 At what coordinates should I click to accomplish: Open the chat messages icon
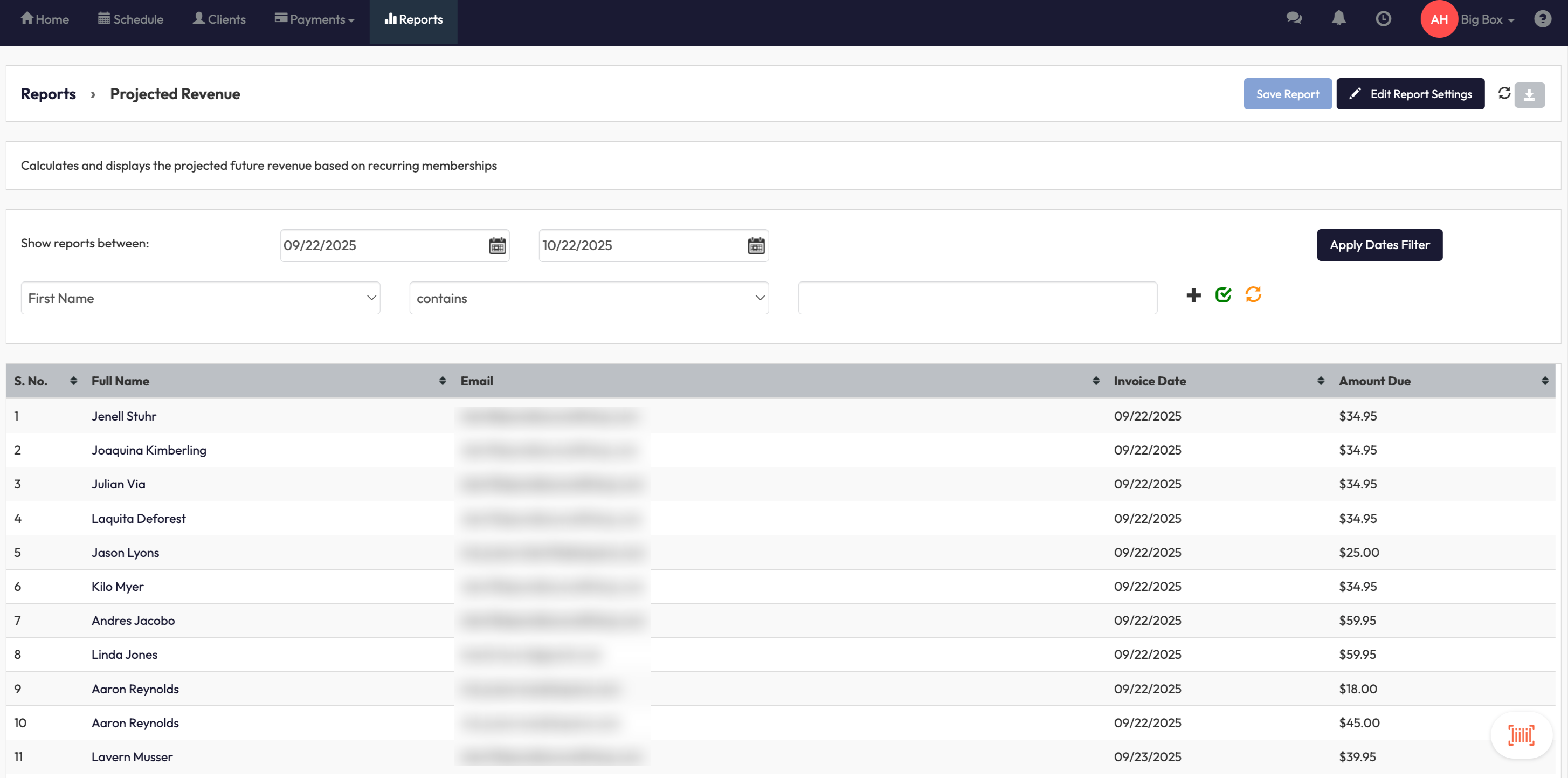tap(1294, 19)
